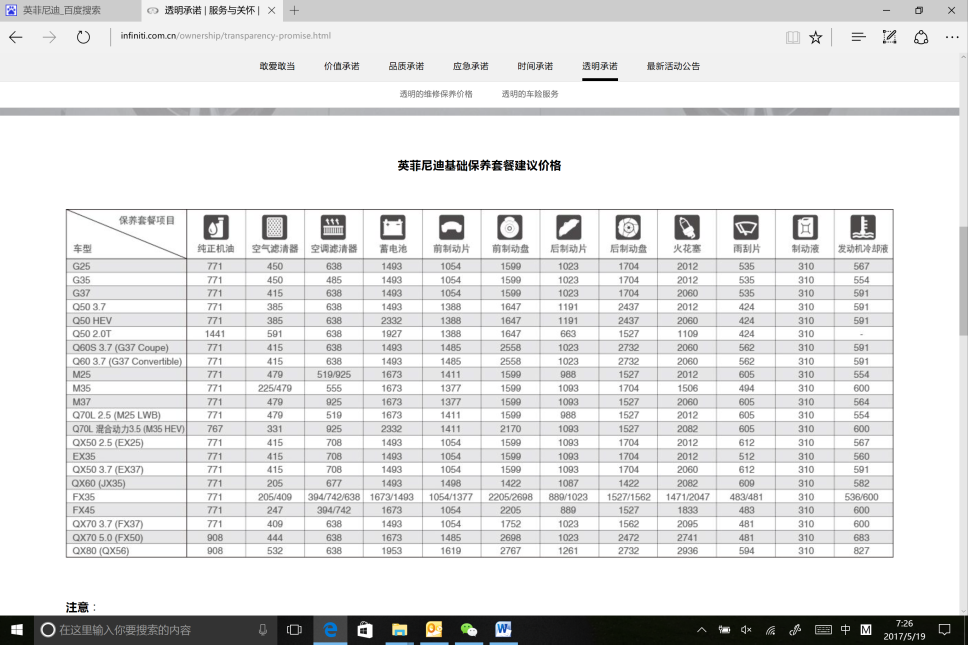Follow the 透明的车险服务 link
This screenshot has width=968, height=645.
pos(530,94)
